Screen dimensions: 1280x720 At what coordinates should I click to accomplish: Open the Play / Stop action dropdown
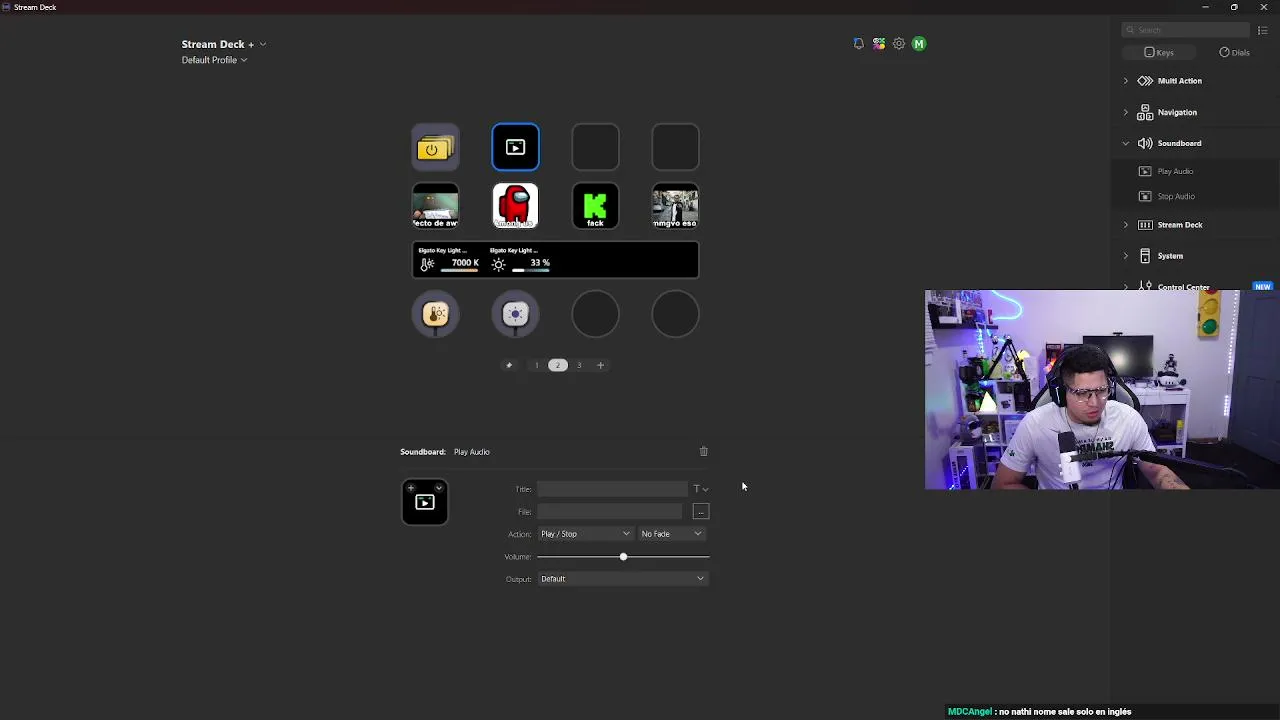[585, 534]
